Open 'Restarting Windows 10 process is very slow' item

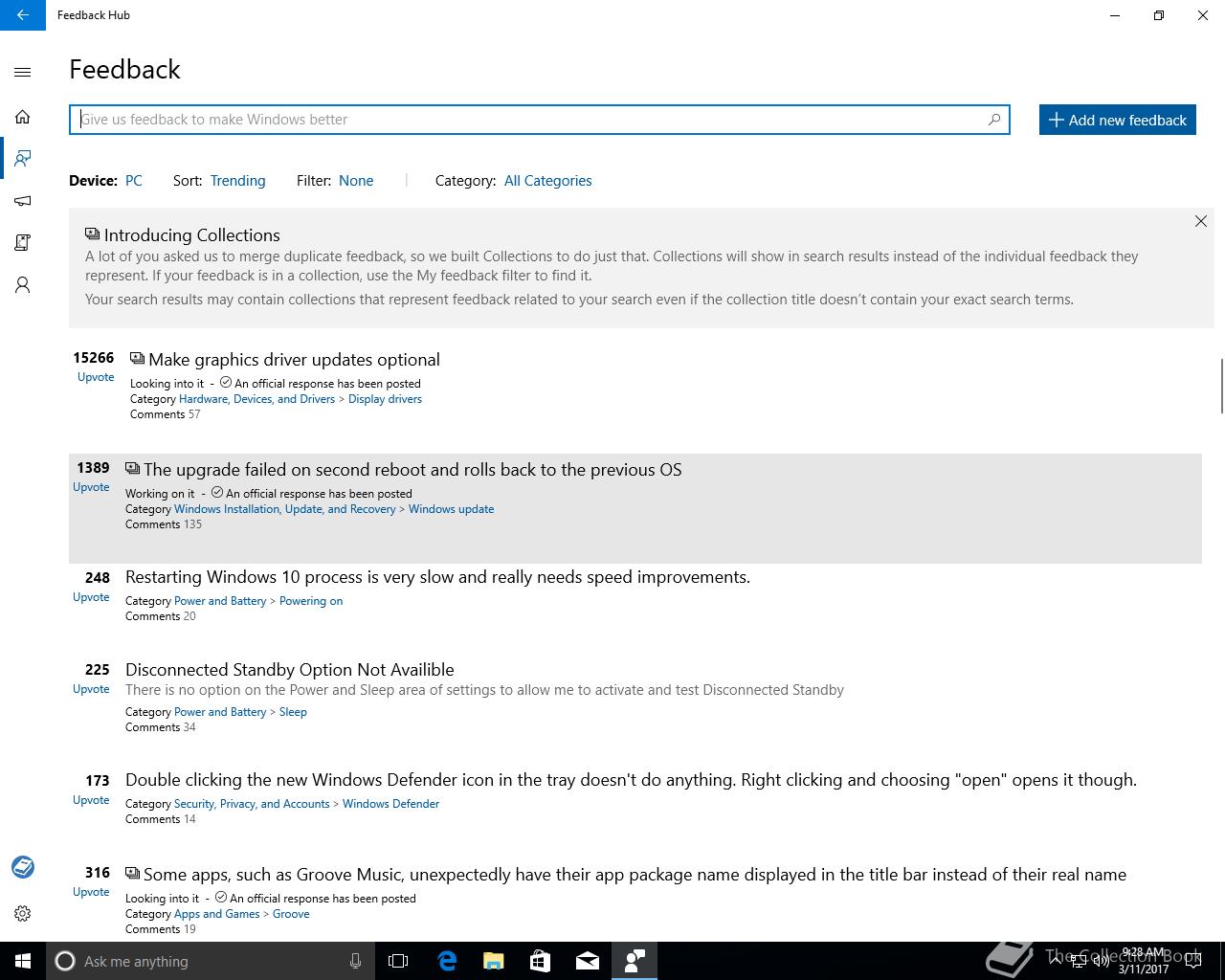pyautogui.click(x=437, y=577)
